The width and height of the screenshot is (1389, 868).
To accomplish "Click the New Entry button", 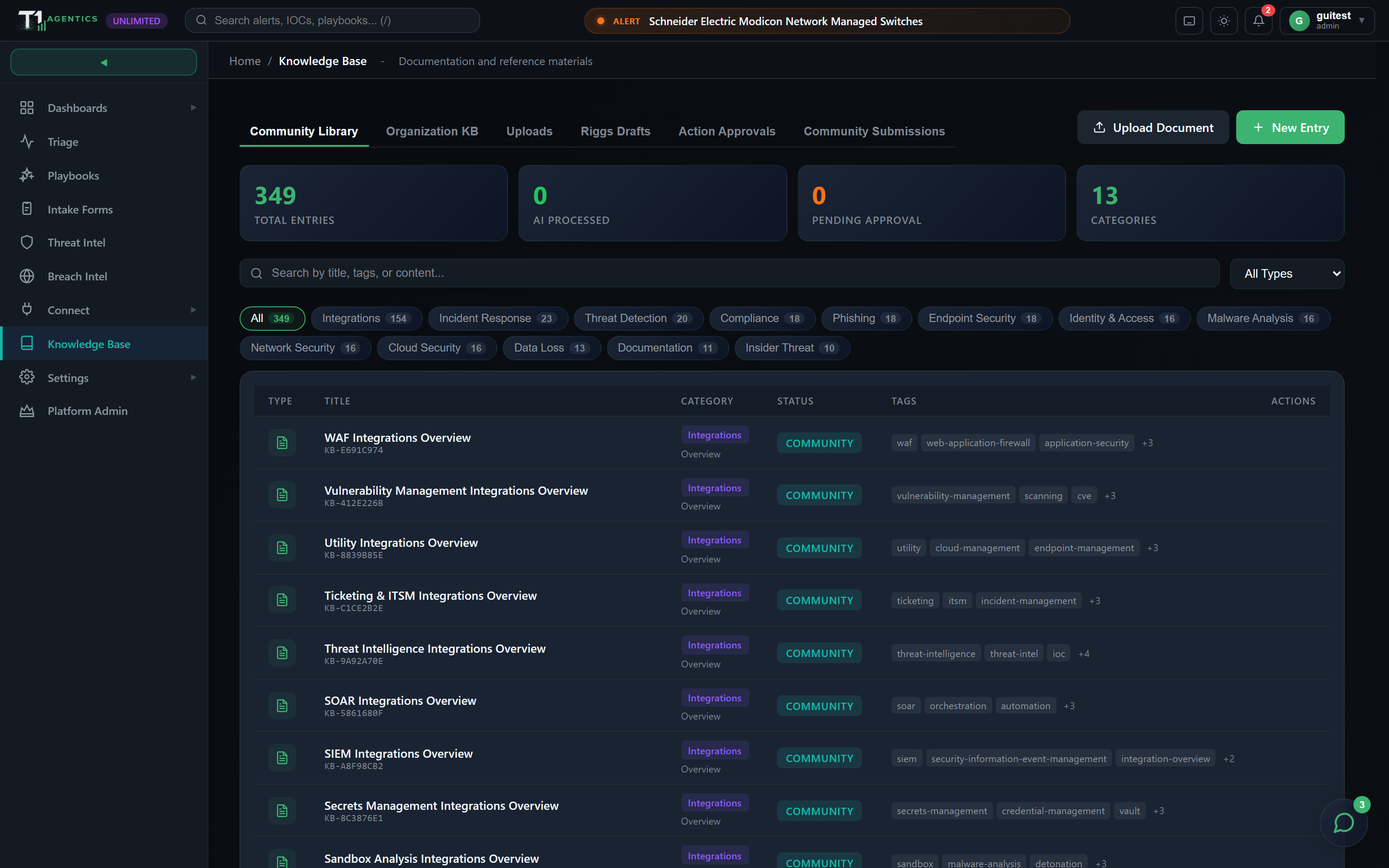I will (1290, 128).
